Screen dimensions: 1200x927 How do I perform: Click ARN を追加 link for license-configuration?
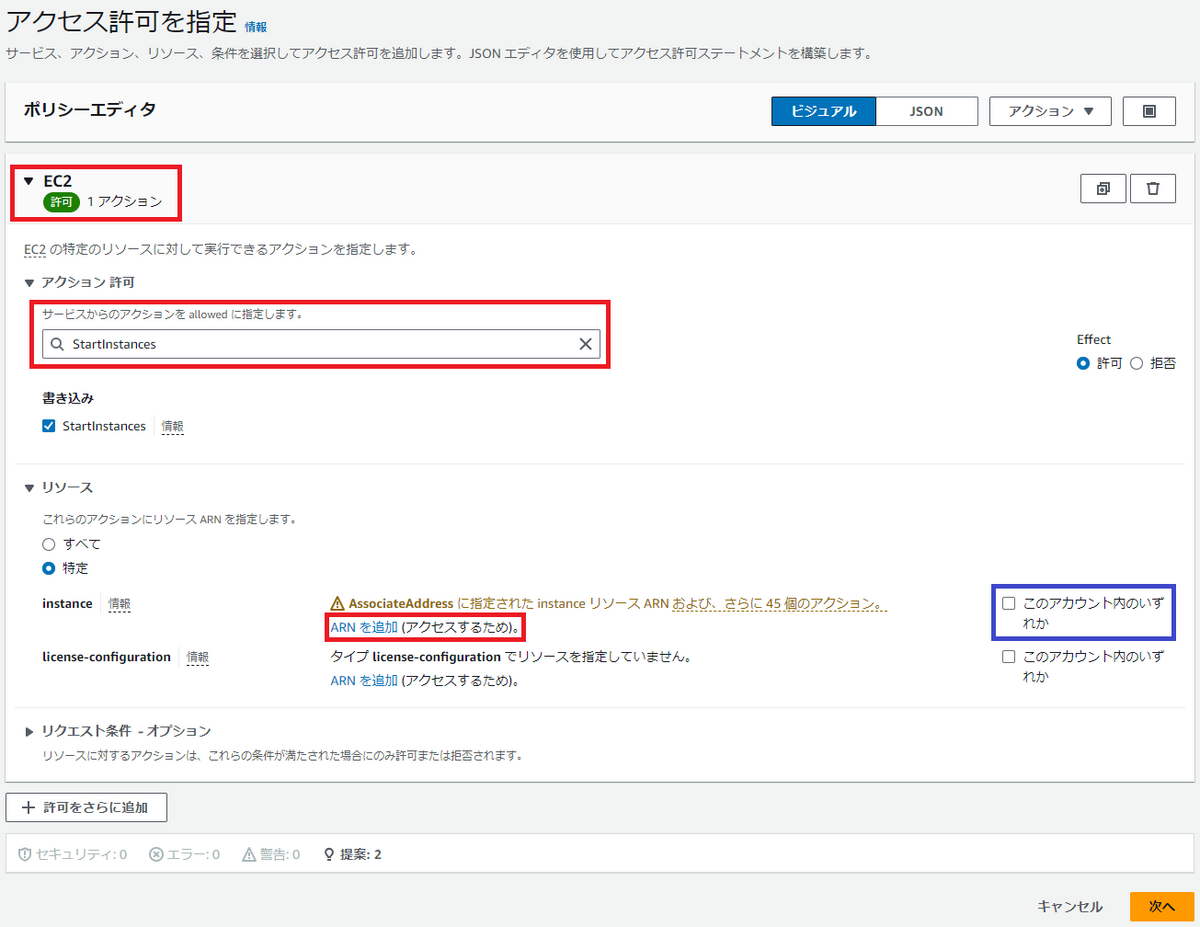click(364, 681)
